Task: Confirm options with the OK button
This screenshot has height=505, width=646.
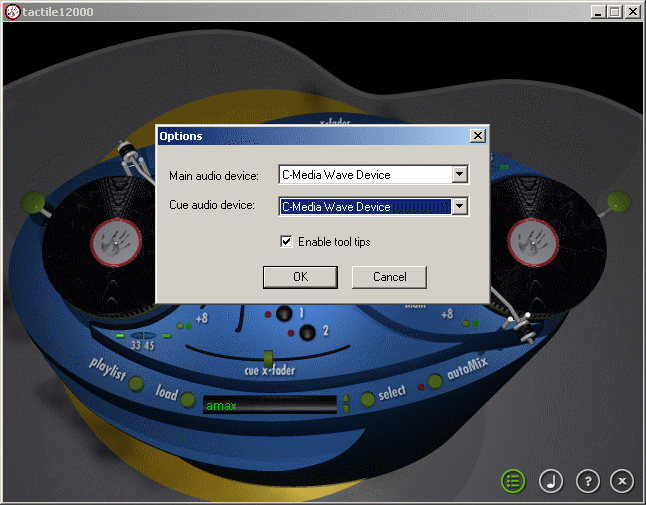Action: coord(300,277)
